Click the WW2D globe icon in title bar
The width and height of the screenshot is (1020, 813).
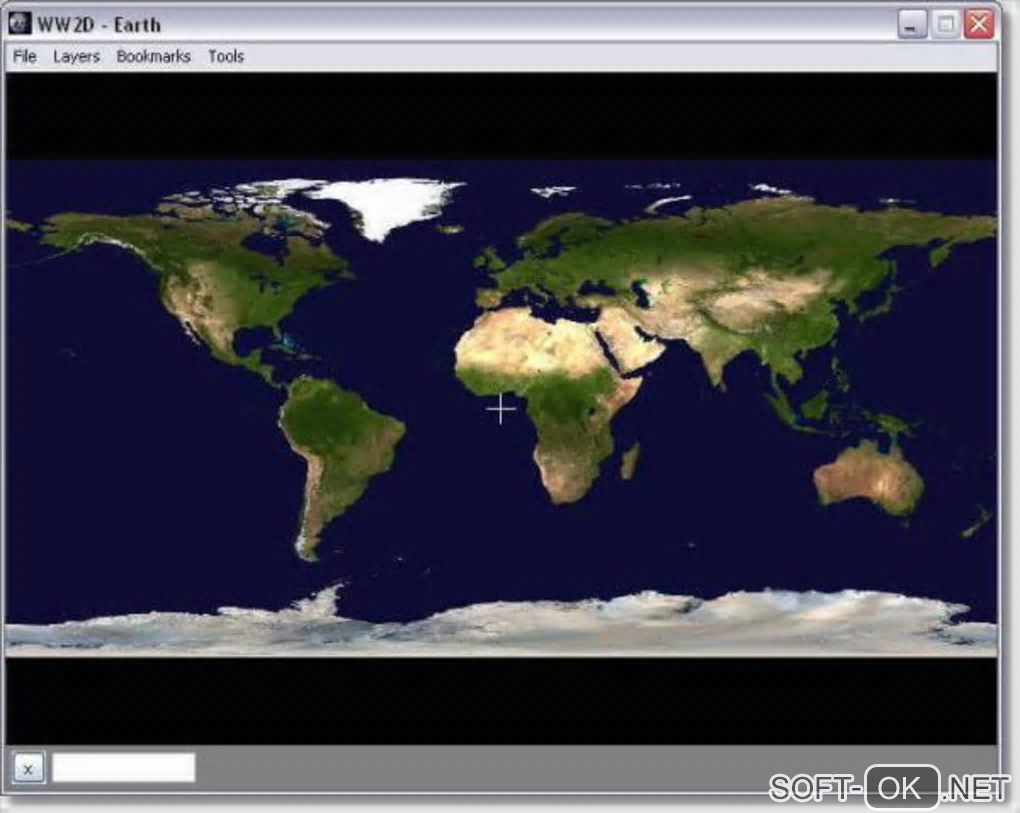click(20, 23)
